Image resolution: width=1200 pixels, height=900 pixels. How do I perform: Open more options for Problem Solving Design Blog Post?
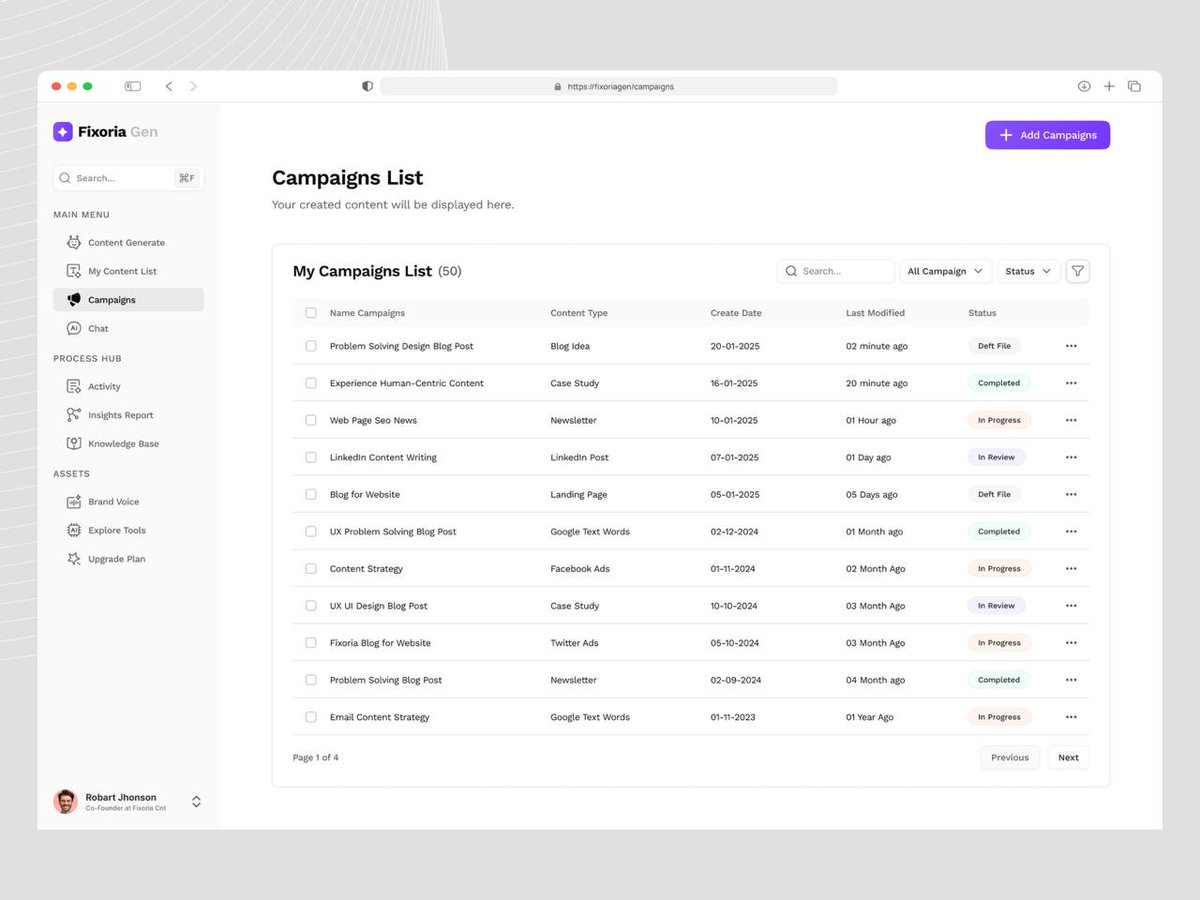coord(1071,346)
